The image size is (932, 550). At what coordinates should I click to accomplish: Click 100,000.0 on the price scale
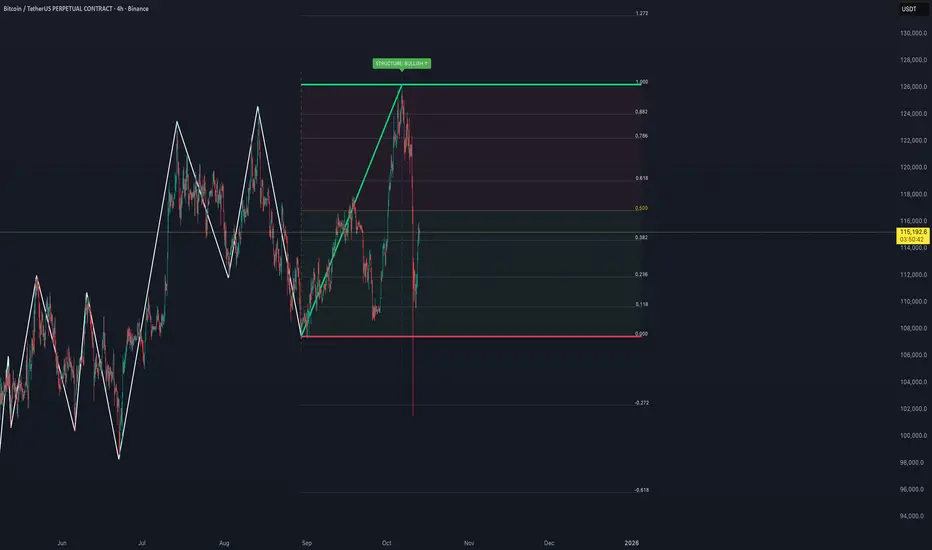tap(914, 436)
